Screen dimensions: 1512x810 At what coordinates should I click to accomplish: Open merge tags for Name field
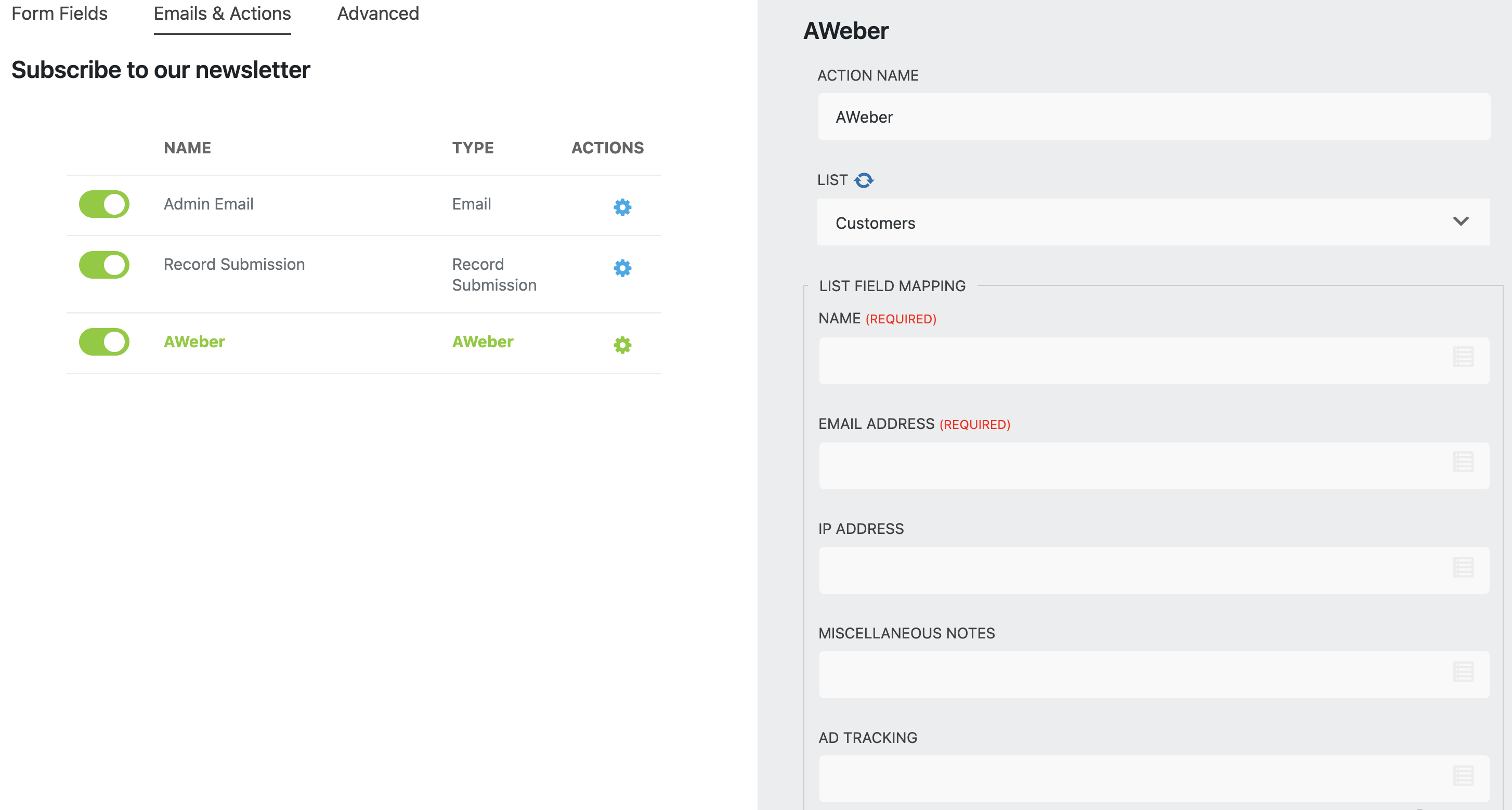[x=1463, y=357]
